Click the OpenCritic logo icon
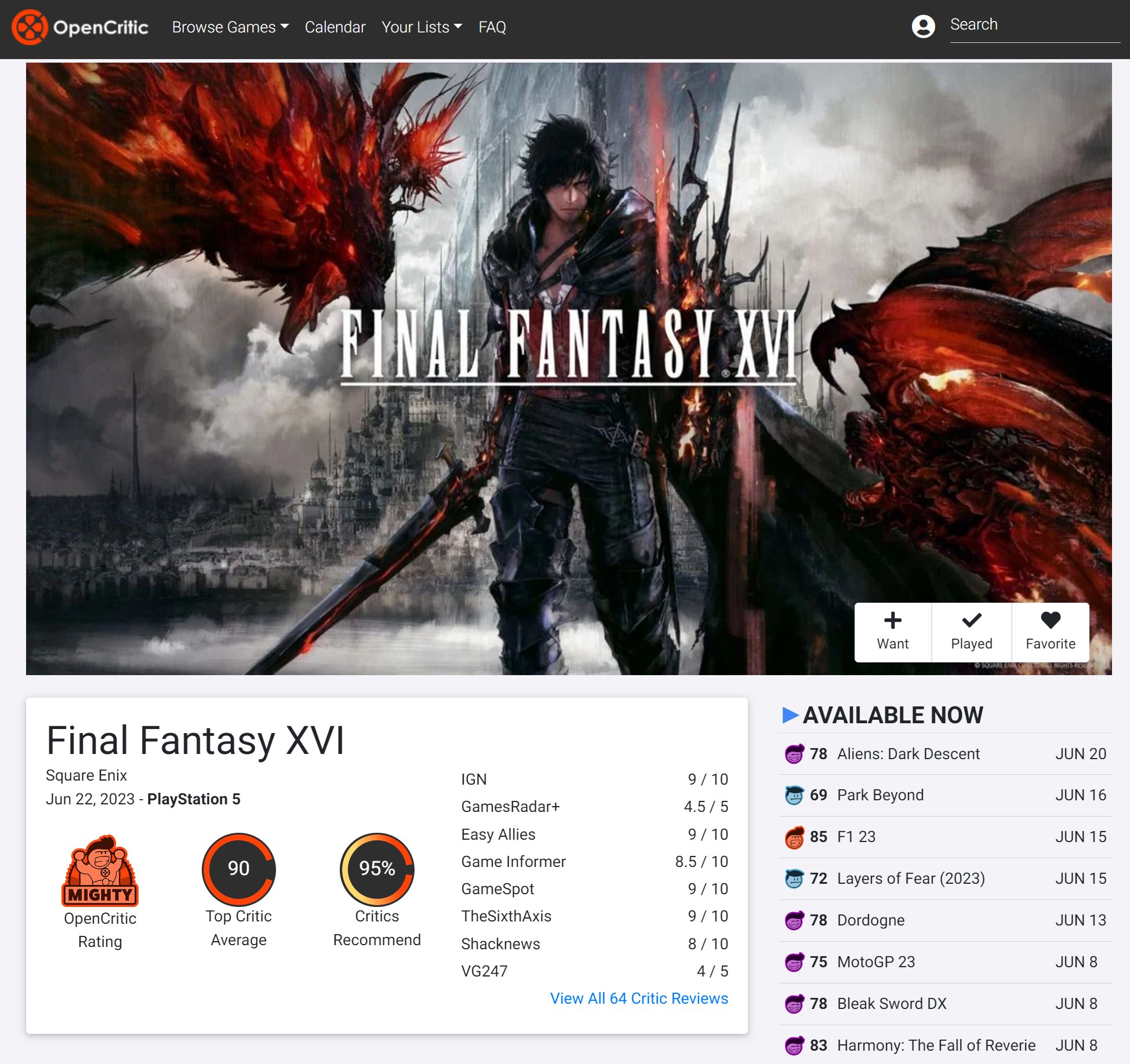 tap(28, 27)
